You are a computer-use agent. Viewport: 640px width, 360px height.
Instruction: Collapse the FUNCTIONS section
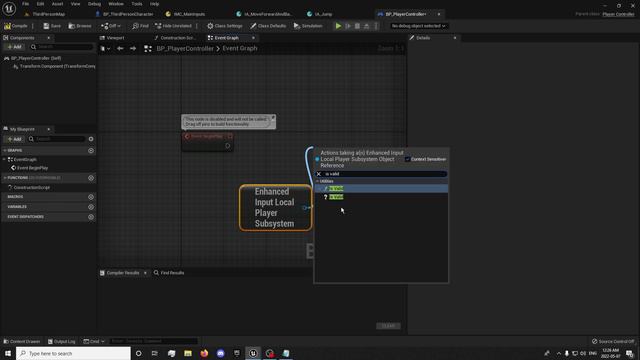point(5,178)
